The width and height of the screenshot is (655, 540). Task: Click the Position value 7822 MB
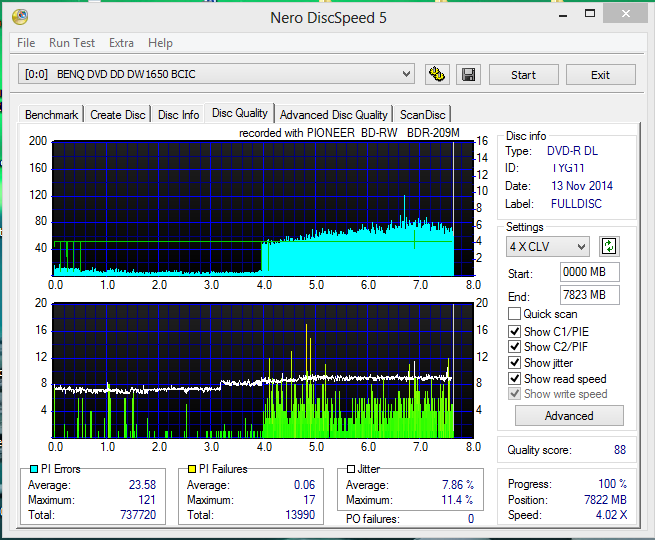point(605,499)
